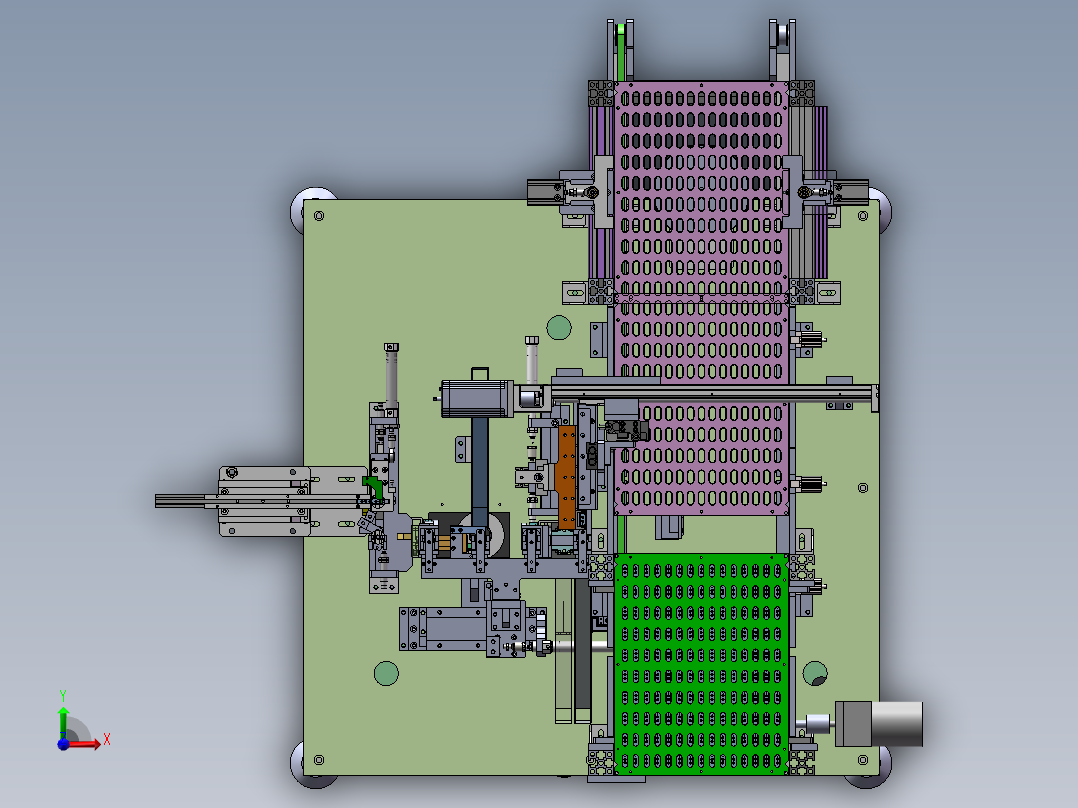This screenshot has height=808, width=1078.
Task: Pick the gray motor beside the green tray
Action: (879, 723)
